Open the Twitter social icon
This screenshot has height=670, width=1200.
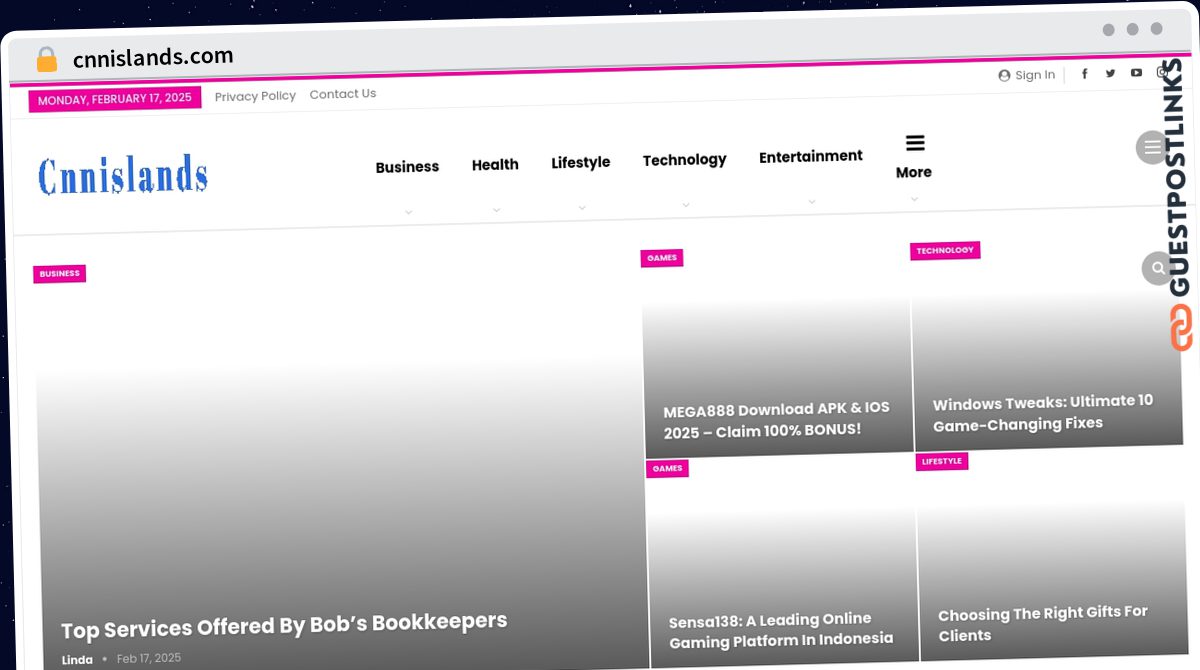[x=1110, y=73]
